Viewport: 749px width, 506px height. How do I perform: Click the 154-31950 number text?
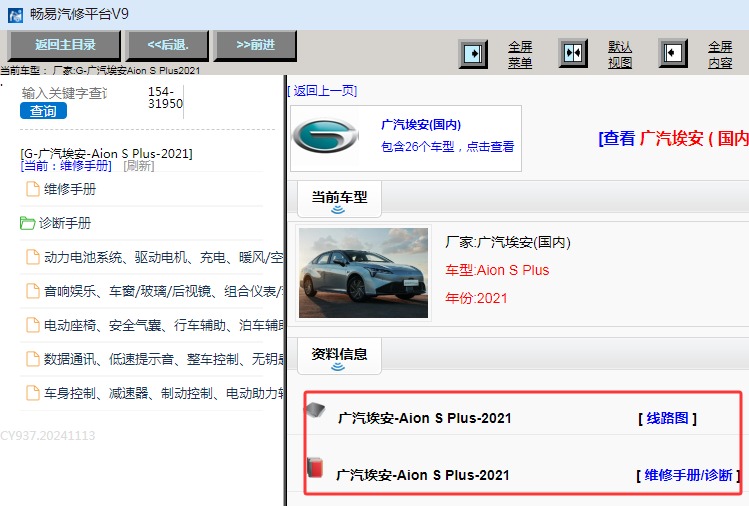[x=165, y=97]
